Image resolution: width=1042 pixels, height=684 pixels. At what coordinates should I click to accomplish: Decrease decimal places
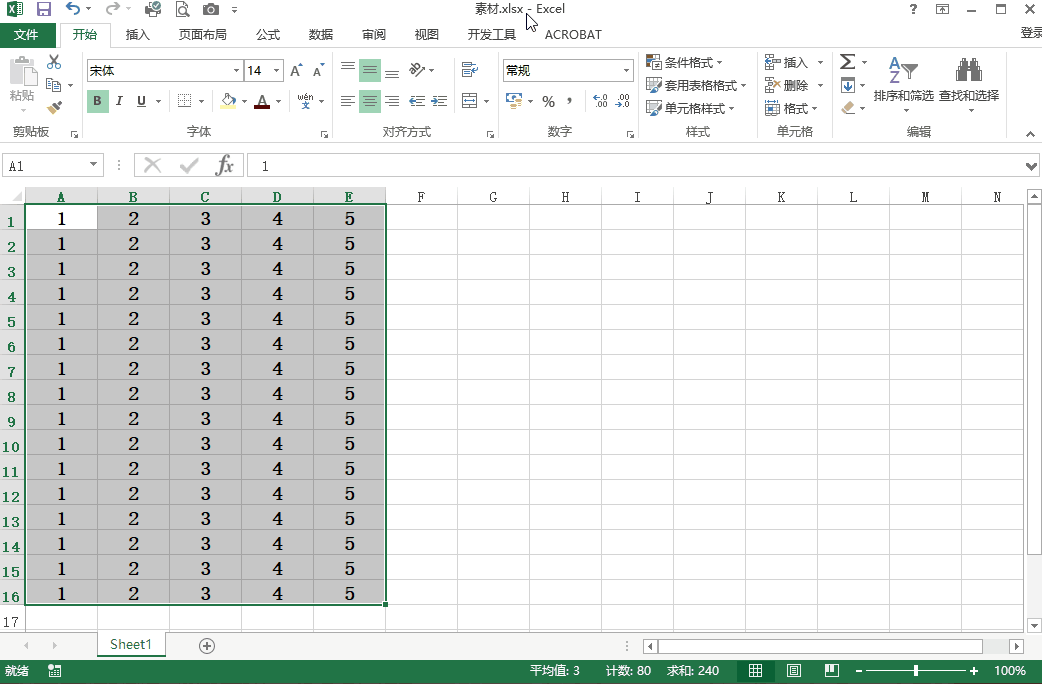pos(623,101)
